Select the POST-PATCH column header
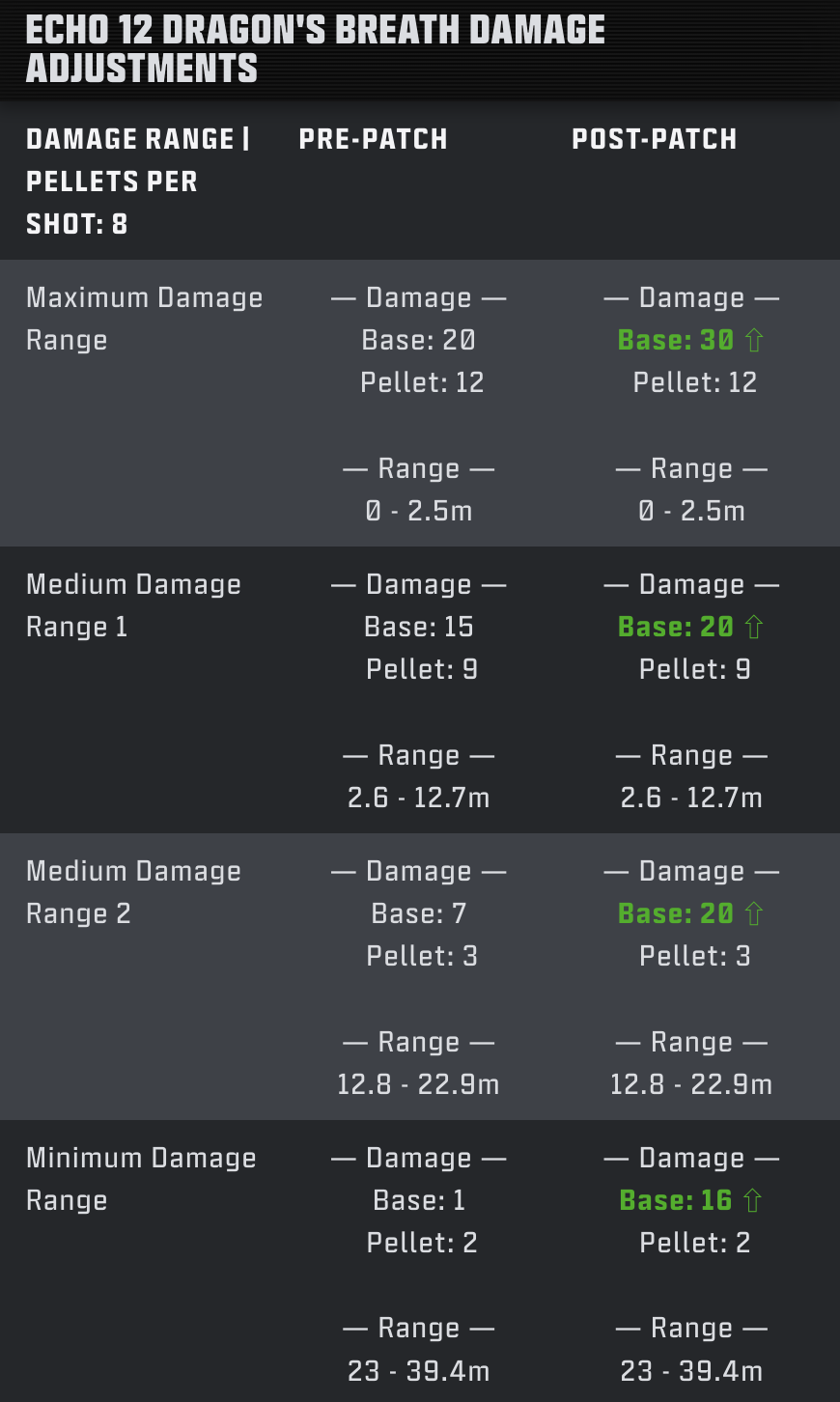This screenshot has height=1402, width=840. pos(654,139)
